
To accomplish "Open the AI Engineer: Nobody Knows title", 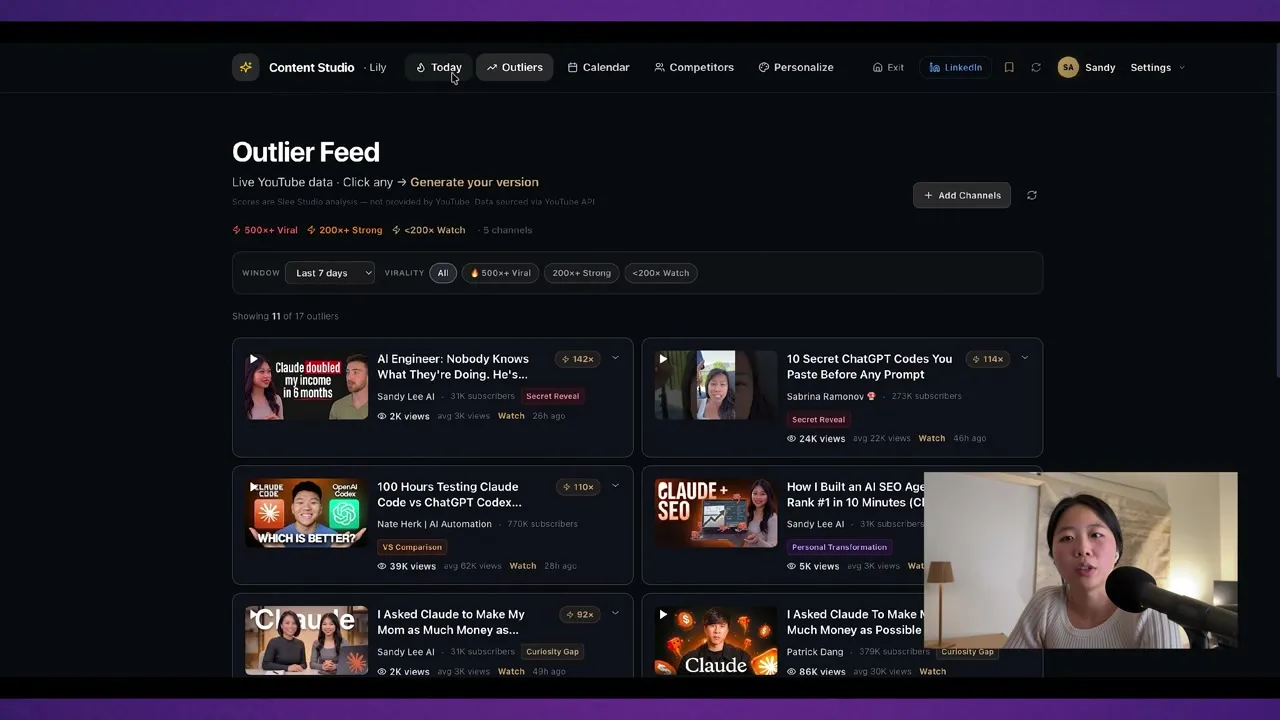I will [452, 367].
